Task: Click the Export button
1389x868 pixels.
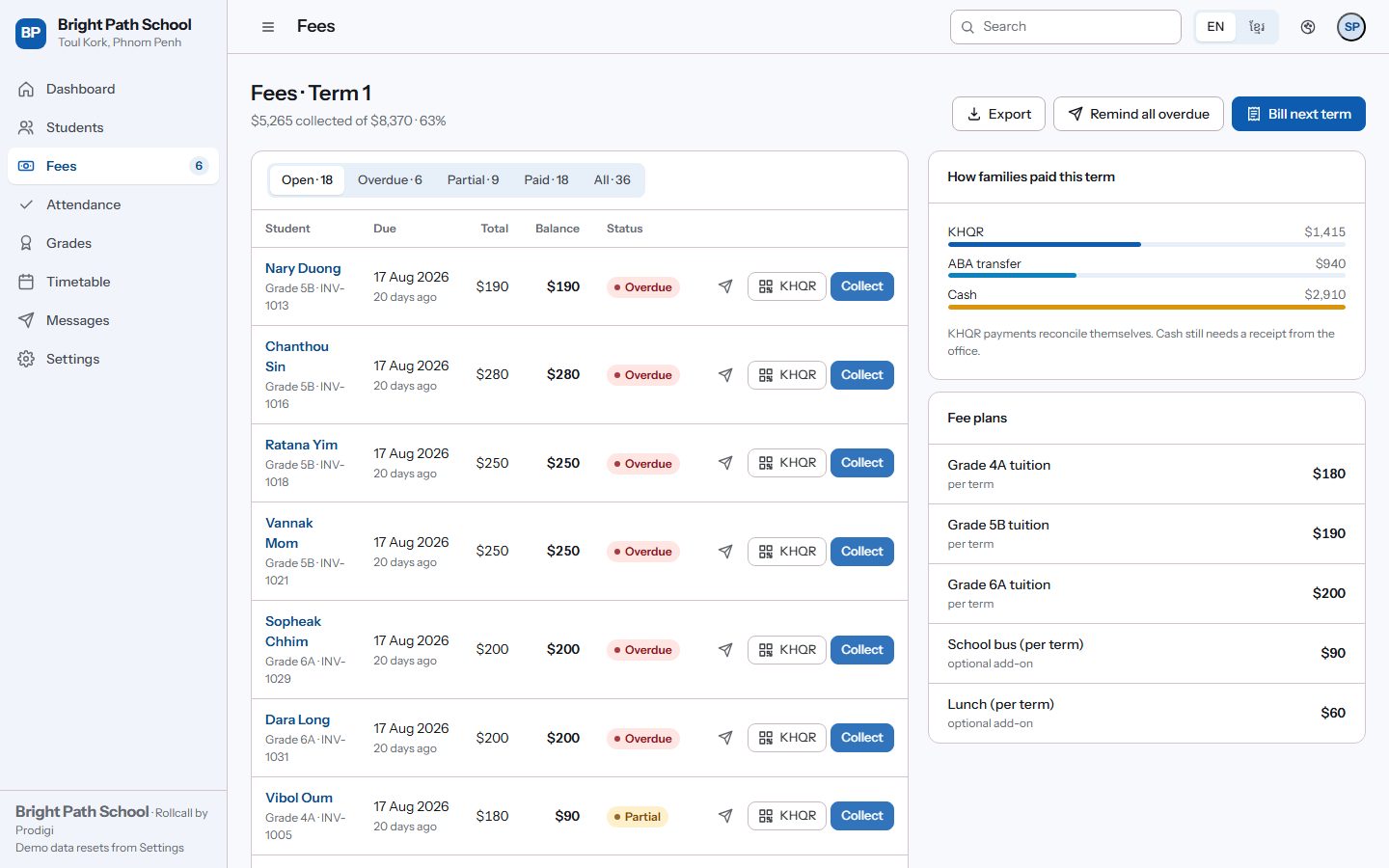Action: (998, 114)
